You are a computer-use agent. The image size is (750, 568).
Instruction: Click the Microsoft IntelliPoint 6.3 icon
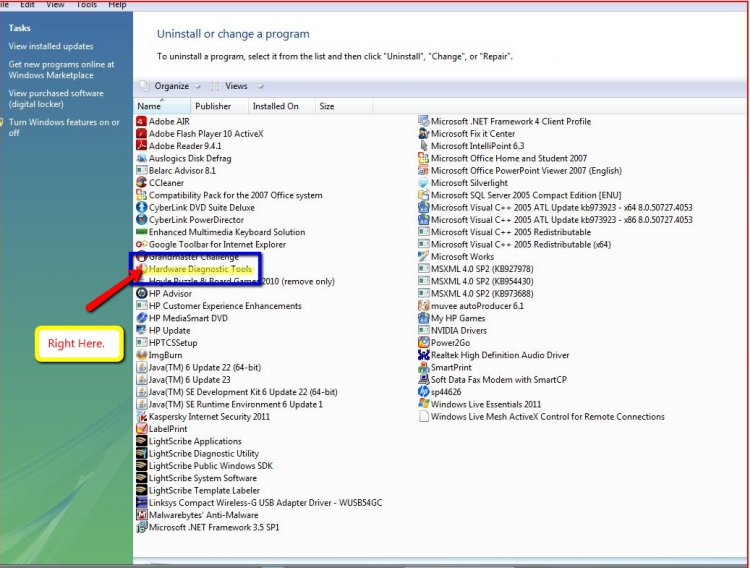click(423, 146)
